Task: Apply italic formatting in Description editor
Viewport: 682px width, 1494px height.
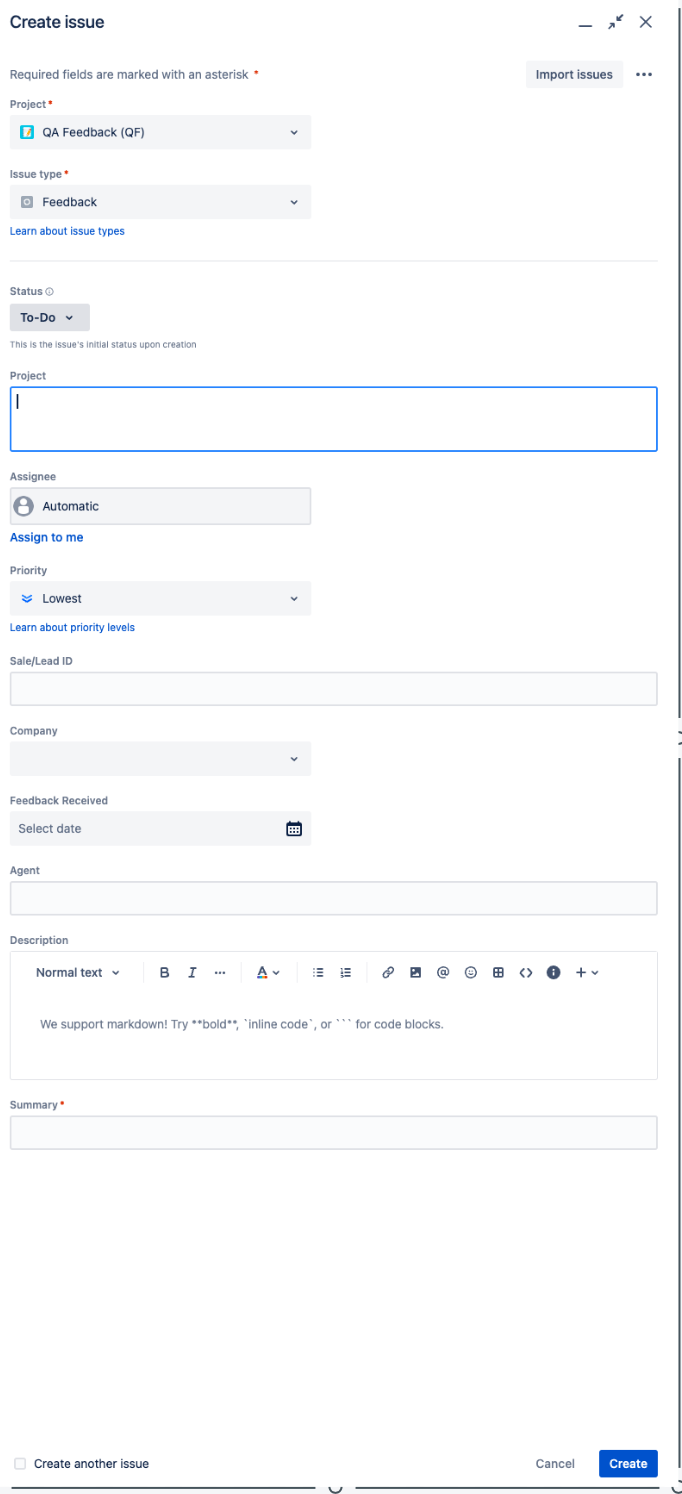Action: point(192,972)
